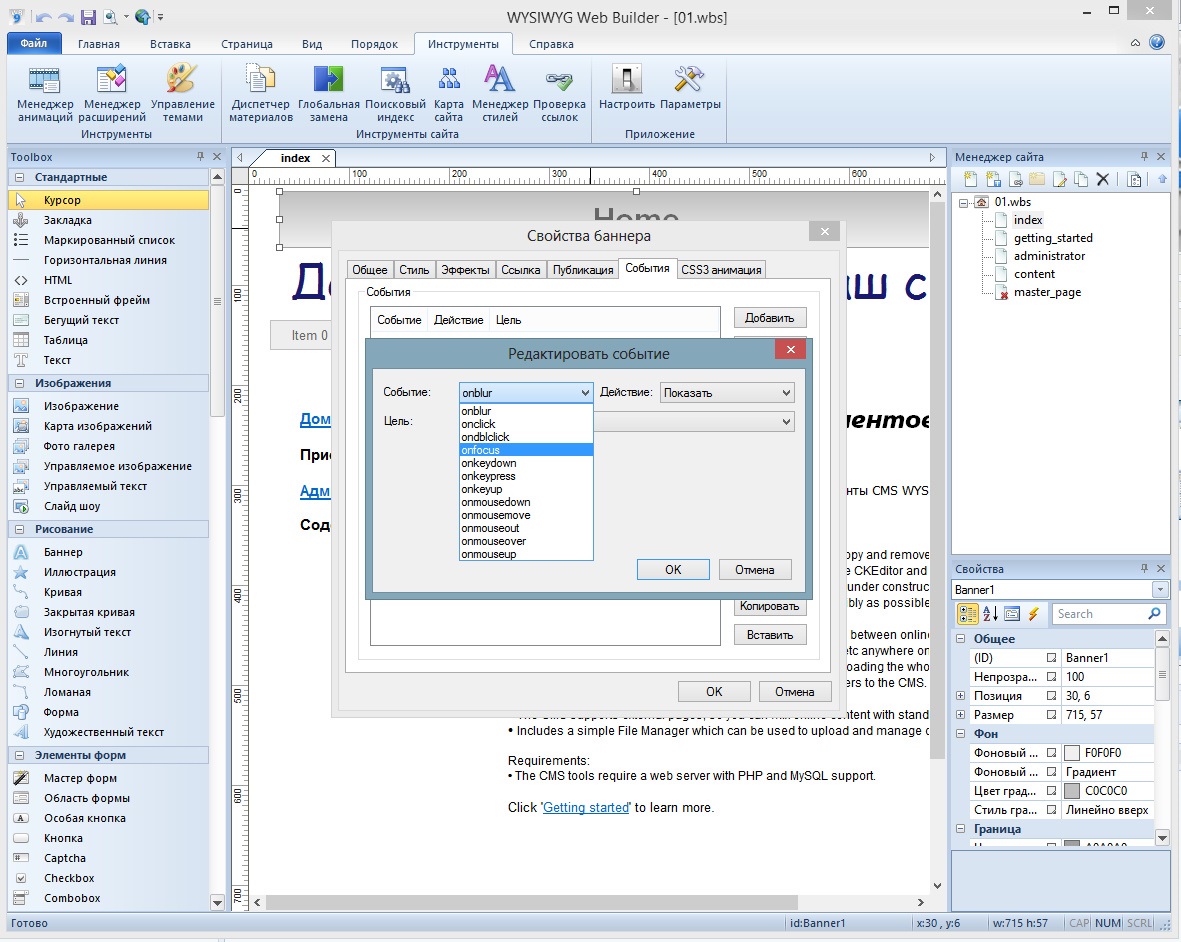Switch to CSS3 анимация tab
Image resolution: width=1181 pixels, height=942 pixels.
721,270
